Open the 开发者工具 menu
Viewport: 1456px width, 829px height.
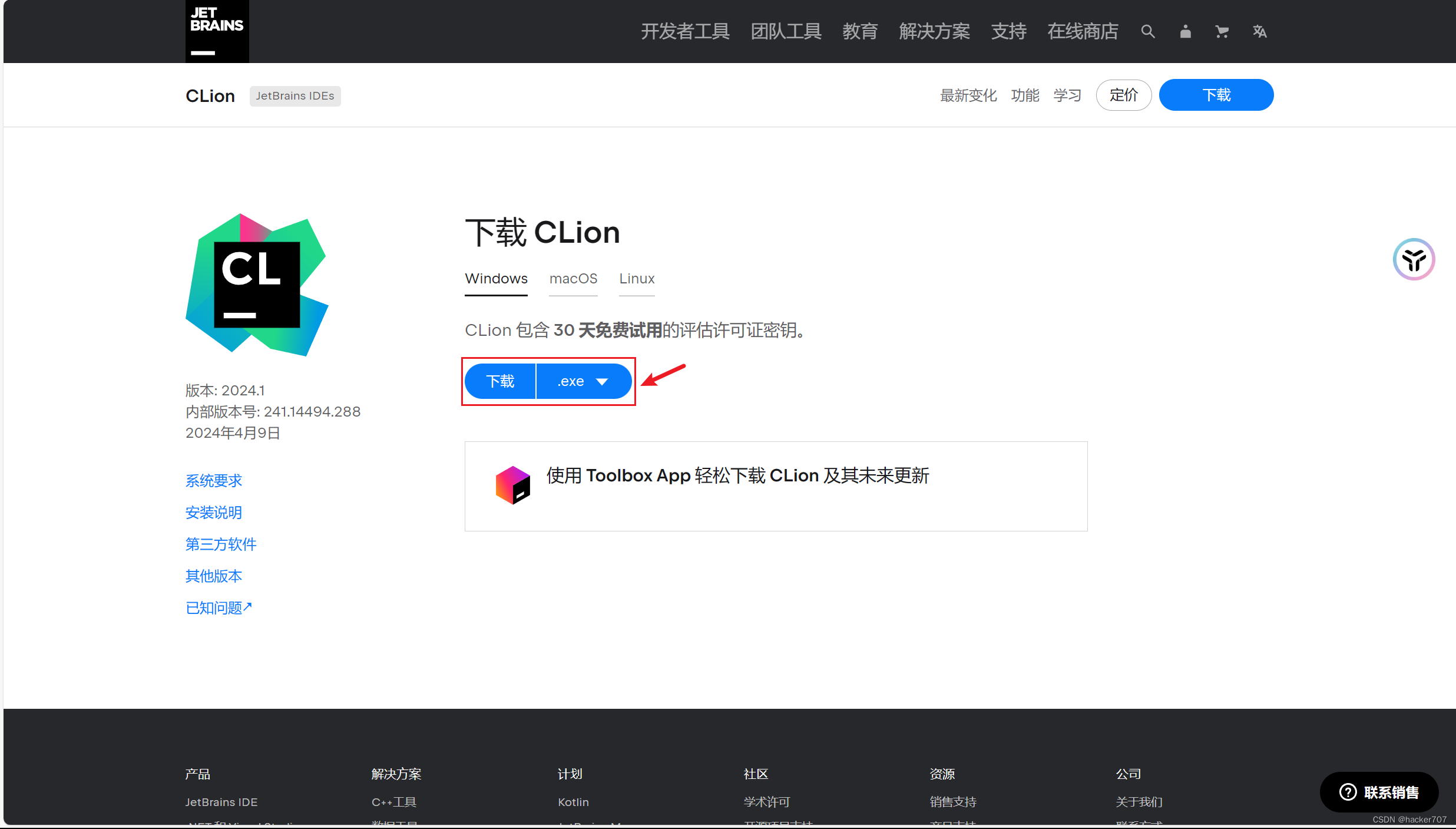point(685,31)
